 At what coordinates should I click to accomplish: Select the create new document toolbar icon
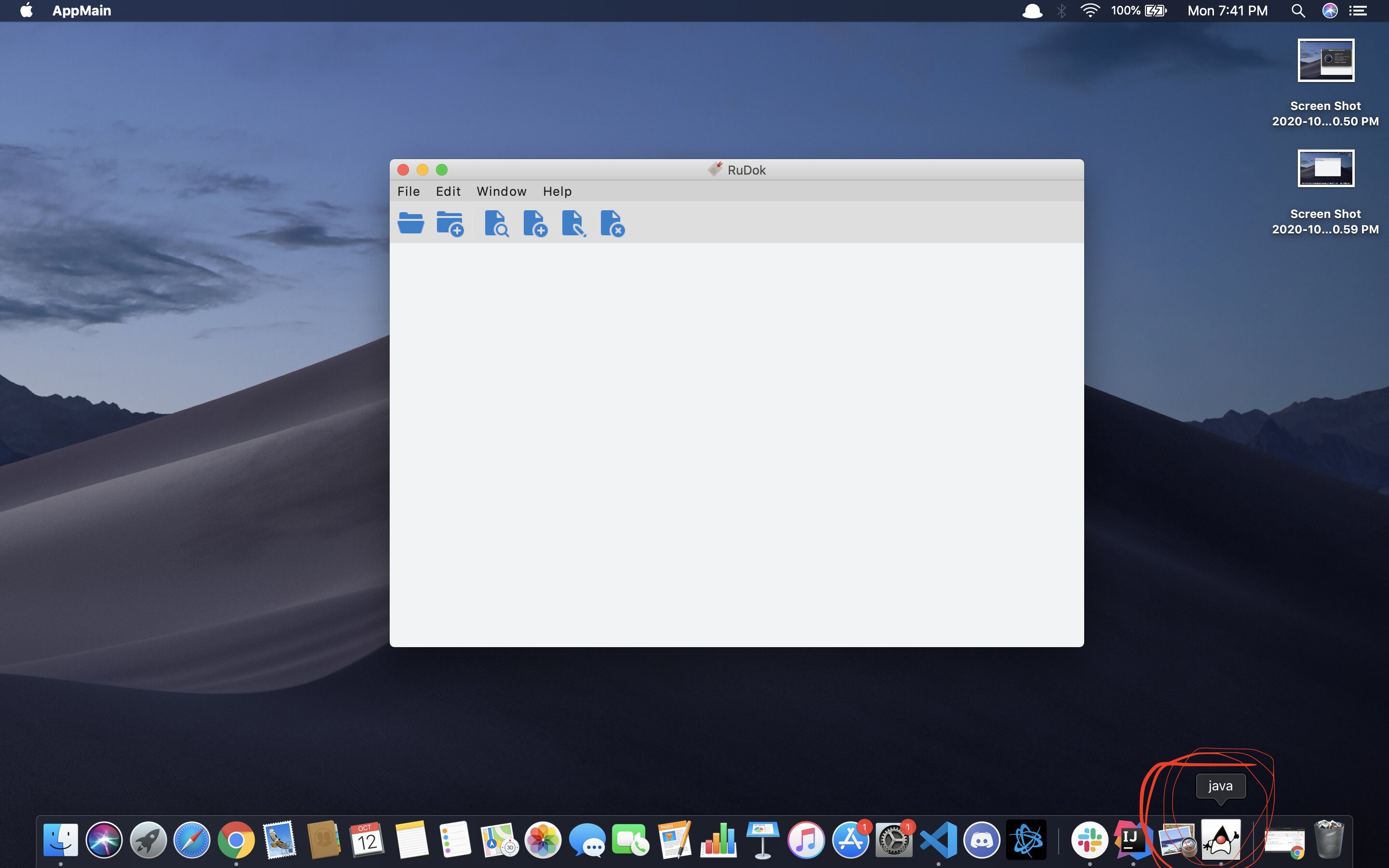[x=535, y=224]
